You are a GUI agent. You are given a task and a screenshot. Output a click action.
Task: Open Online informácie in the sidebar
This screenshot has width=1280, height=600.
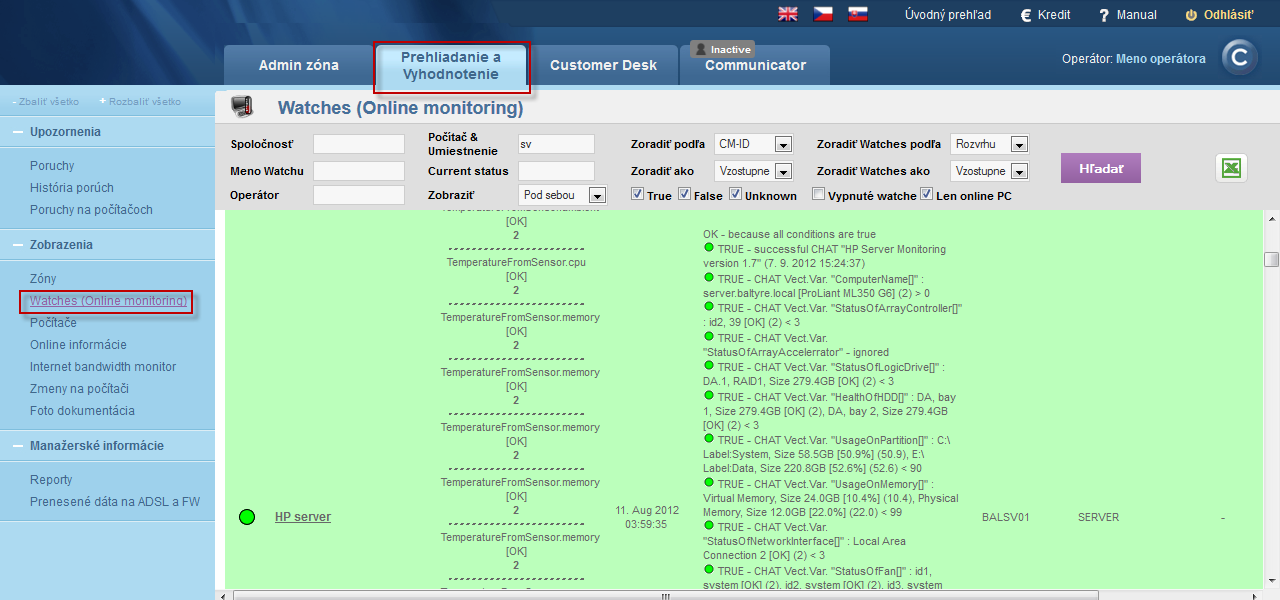click(x=78, y=345)
